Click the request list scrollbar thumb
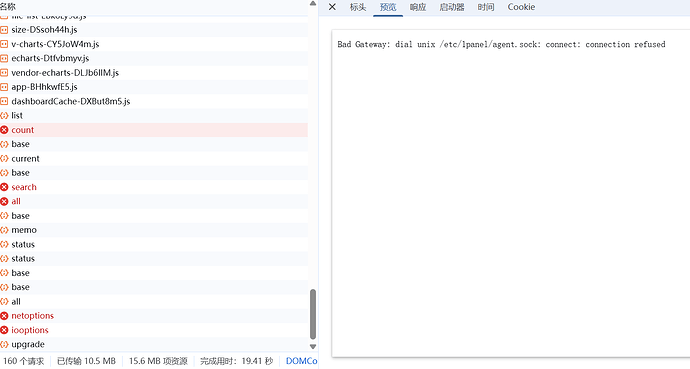690x369 pixels. tap(313, 314)
